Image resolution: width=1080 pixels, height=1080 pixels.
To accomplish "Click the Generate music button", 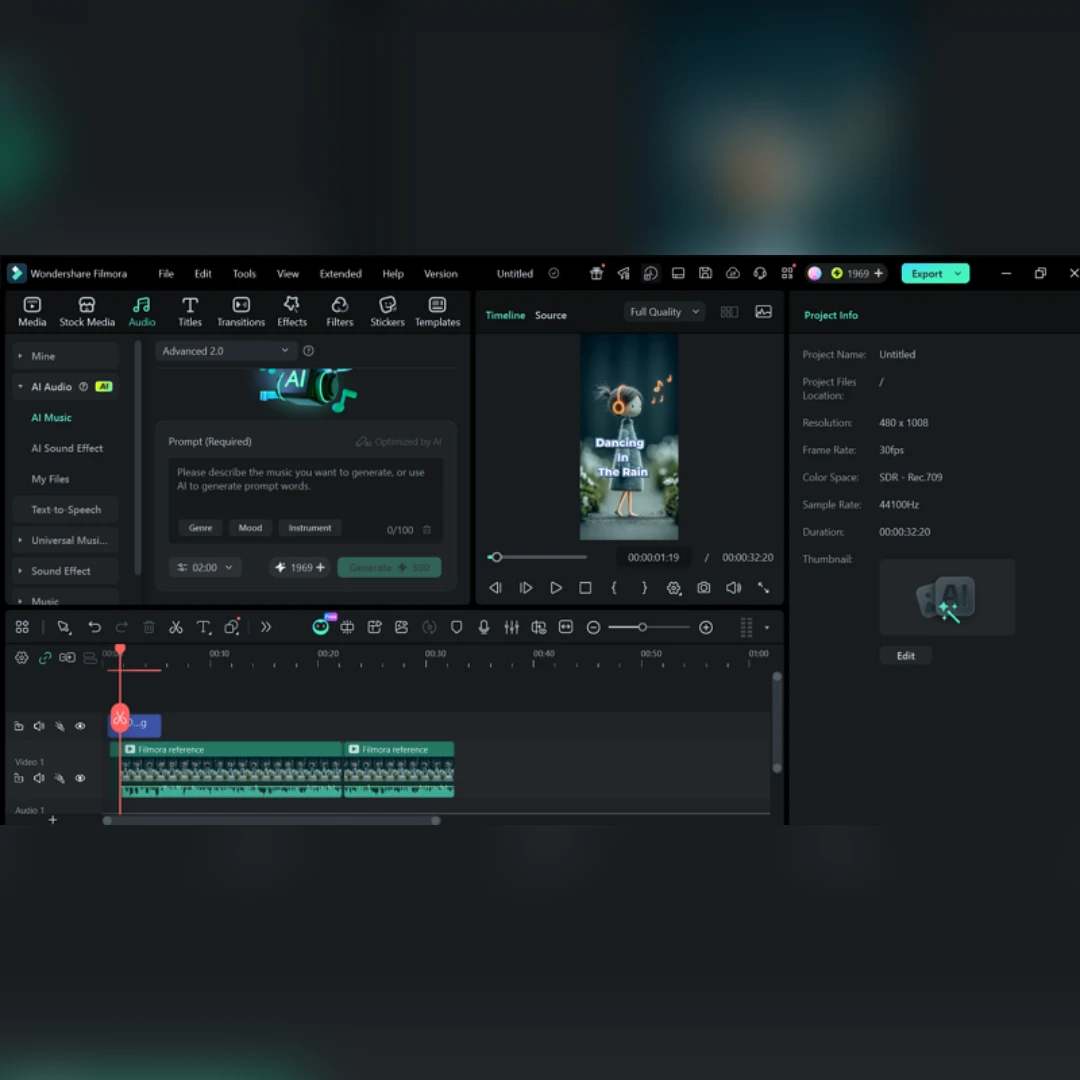I will point(389,568).
